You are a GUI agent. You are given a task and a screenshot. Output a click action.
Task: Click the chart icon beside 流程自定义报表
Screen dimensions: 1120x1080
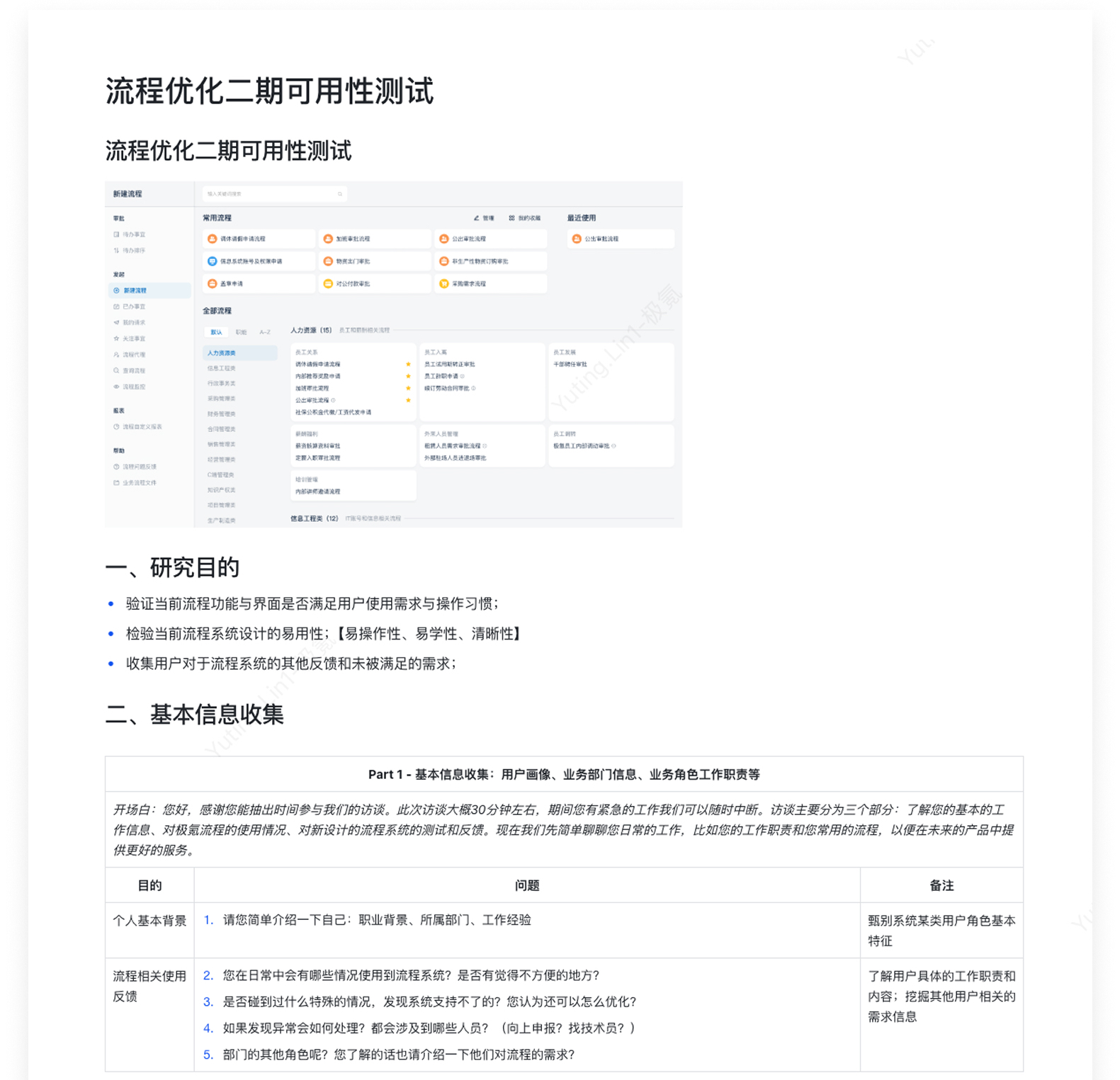coord(116,426)
